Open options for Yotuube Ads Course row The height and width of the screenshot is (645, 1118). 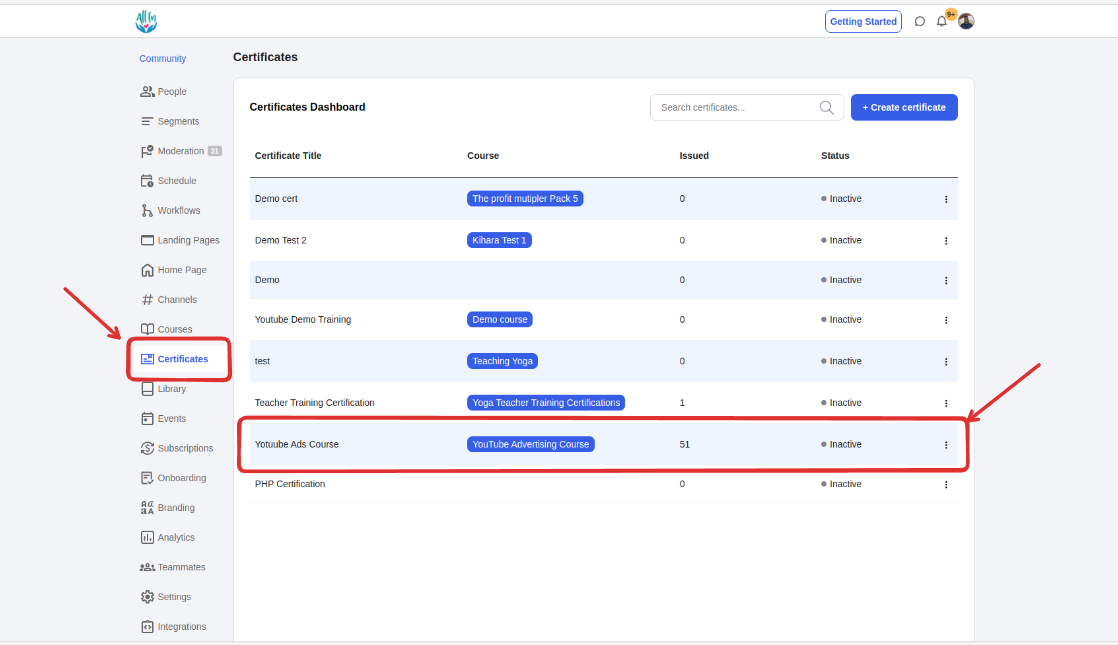pyautogui.click(x=946, y=445)
